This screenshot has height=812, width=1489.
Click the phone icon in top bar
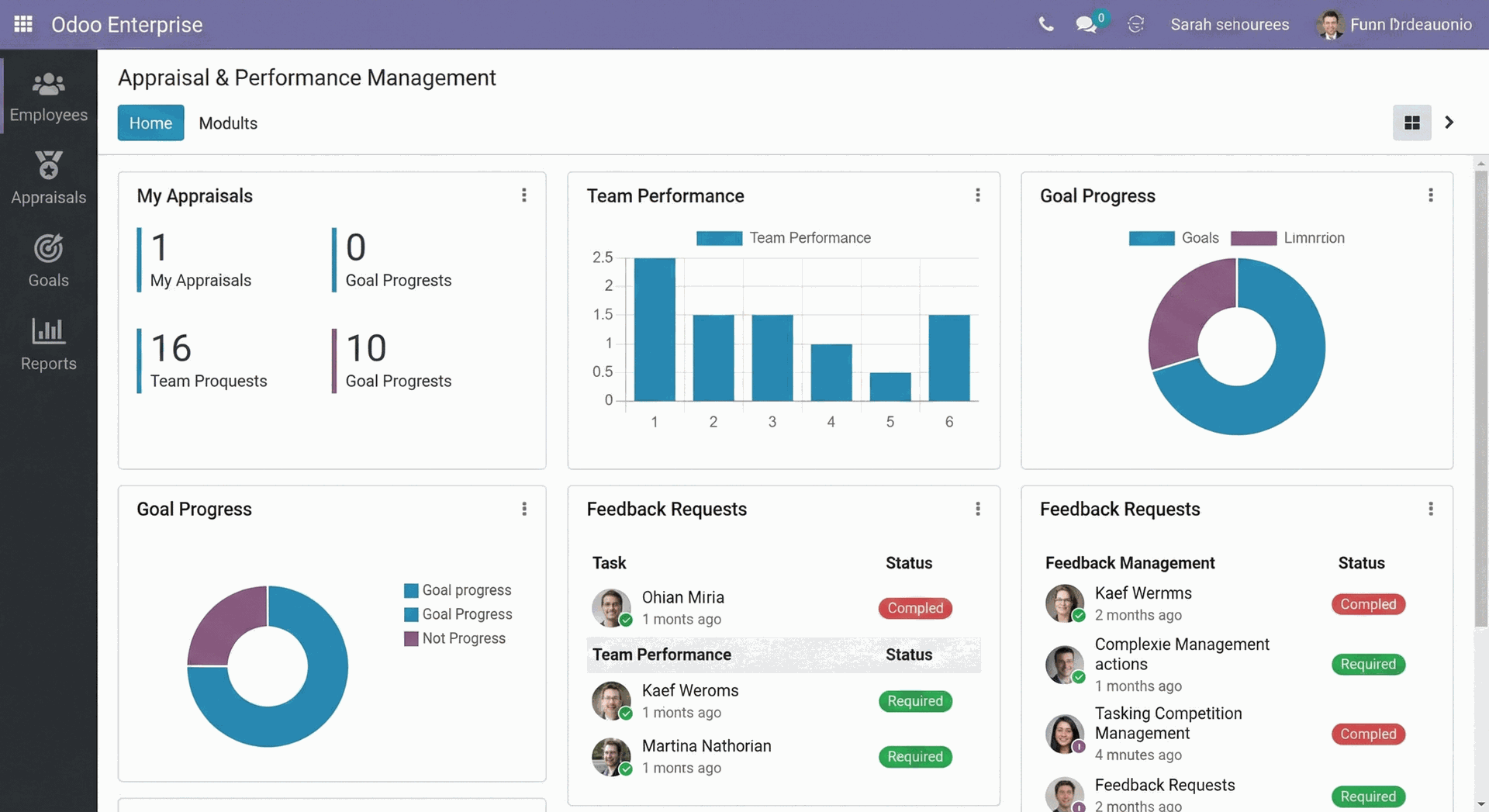click(1045, 24)
